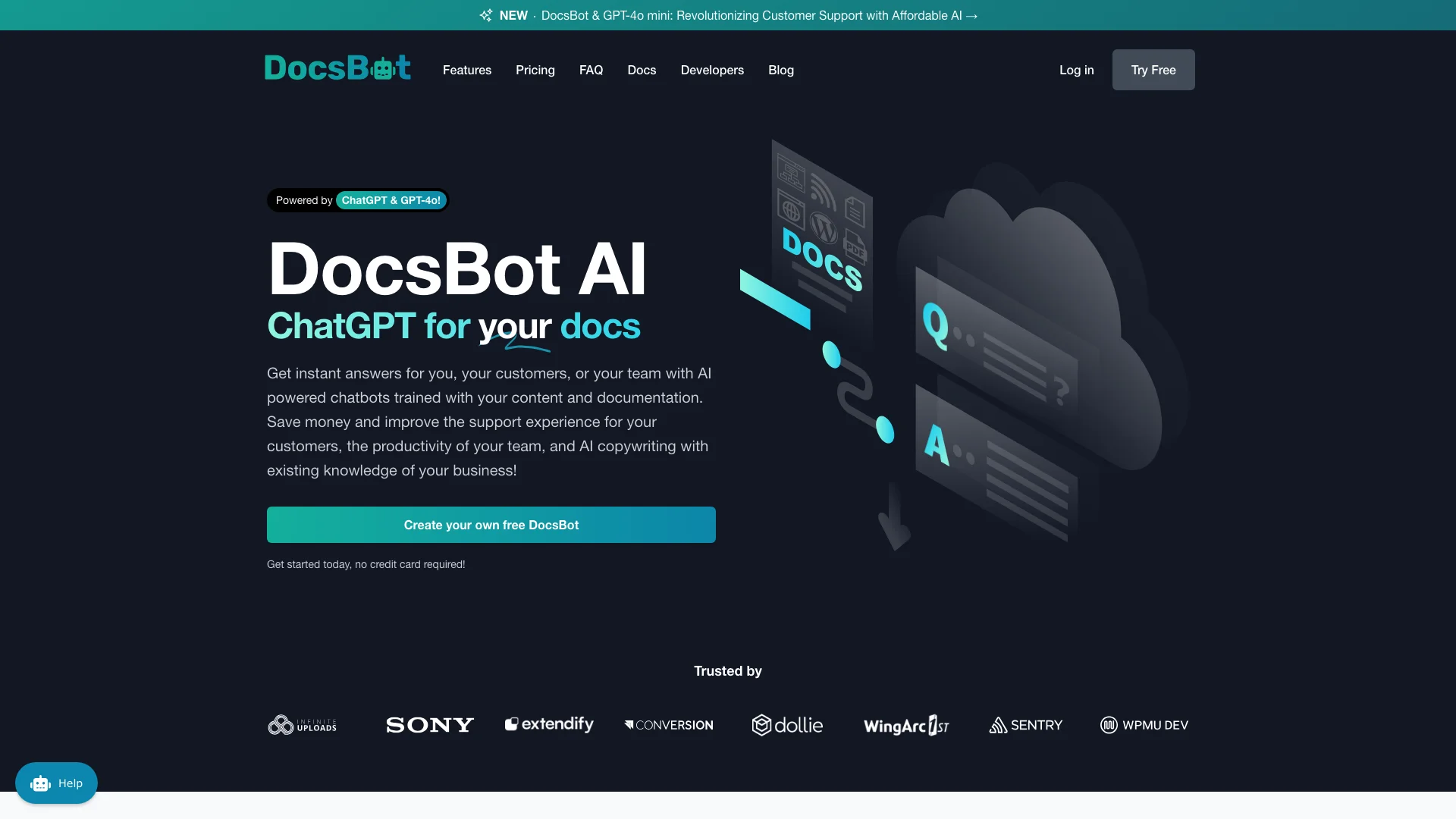The height and width of the screenshot is (819, 1456).
Task: Click the chatbot Help widget icon
Action: point(56,783)
